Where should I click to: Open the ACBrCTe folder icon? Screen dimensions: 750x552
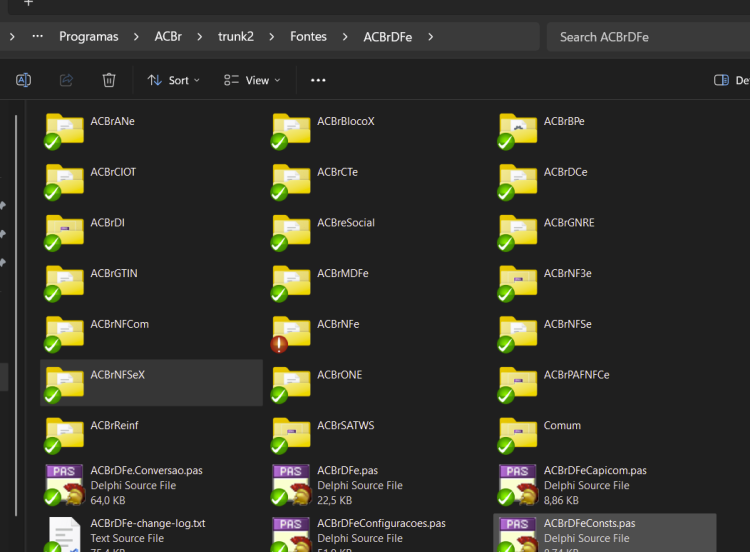[x=290, y=181]
